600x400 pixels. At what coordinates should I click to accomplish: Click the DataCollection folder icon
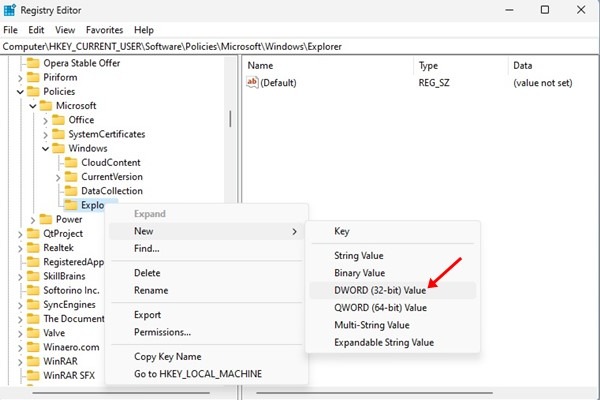point(70,191)
